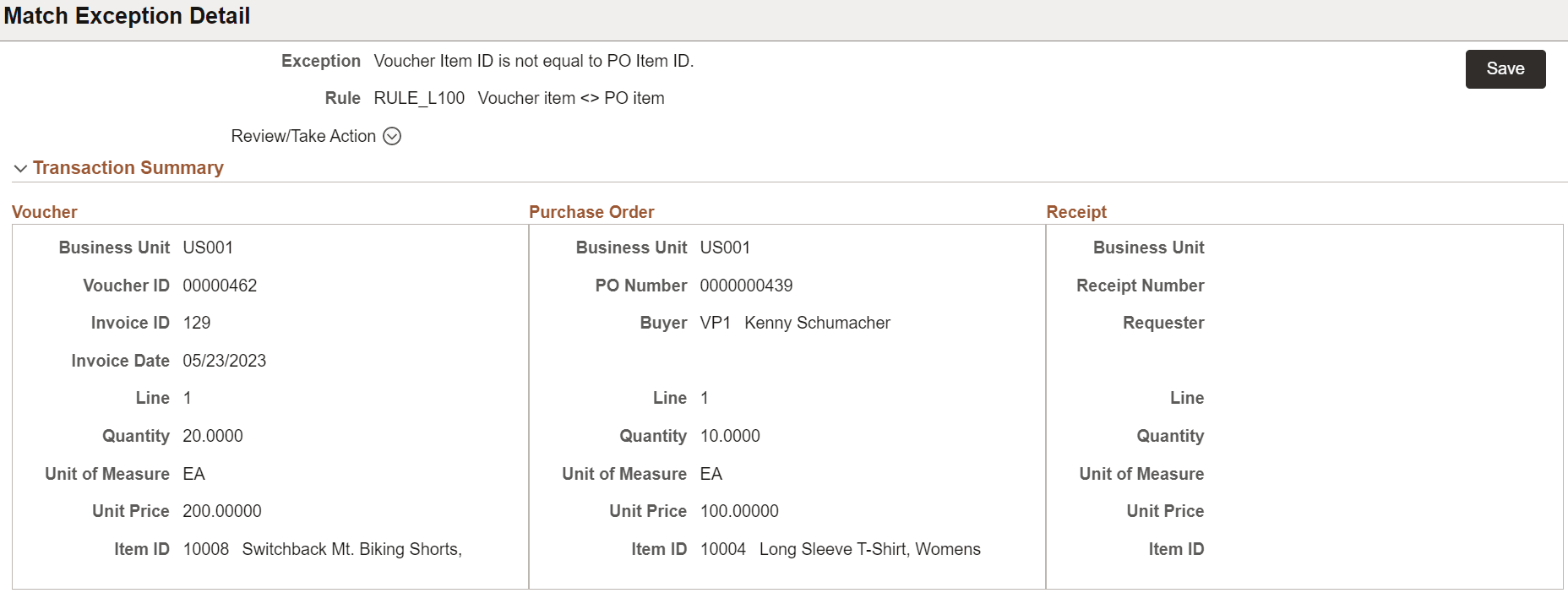Click the Receipt section heading

coord(1075,211)
